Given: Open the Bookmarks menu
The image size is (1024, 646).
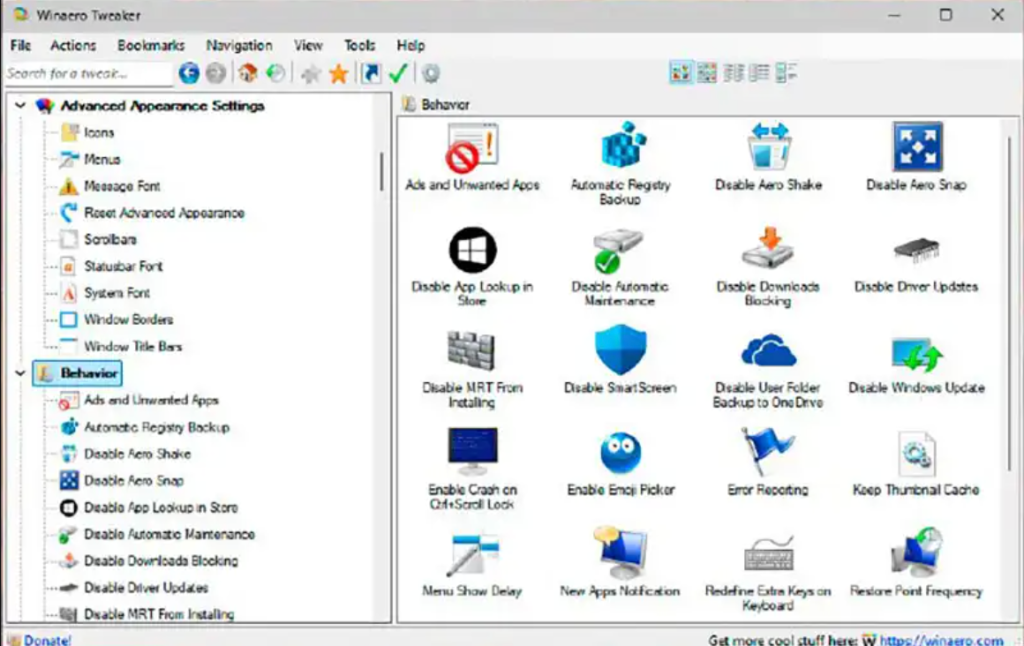Looking at the screenshot, I should (x=151, y=45).
